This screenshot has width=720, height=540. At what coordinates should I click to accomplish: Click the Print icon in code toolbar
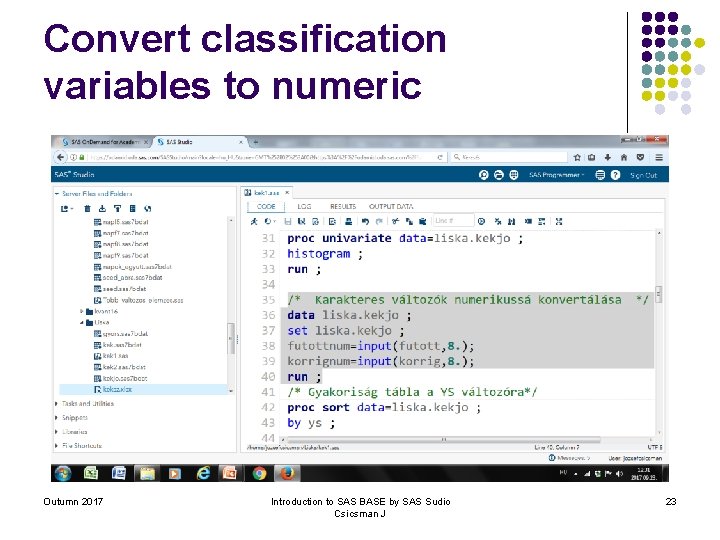tap(349, 221)
